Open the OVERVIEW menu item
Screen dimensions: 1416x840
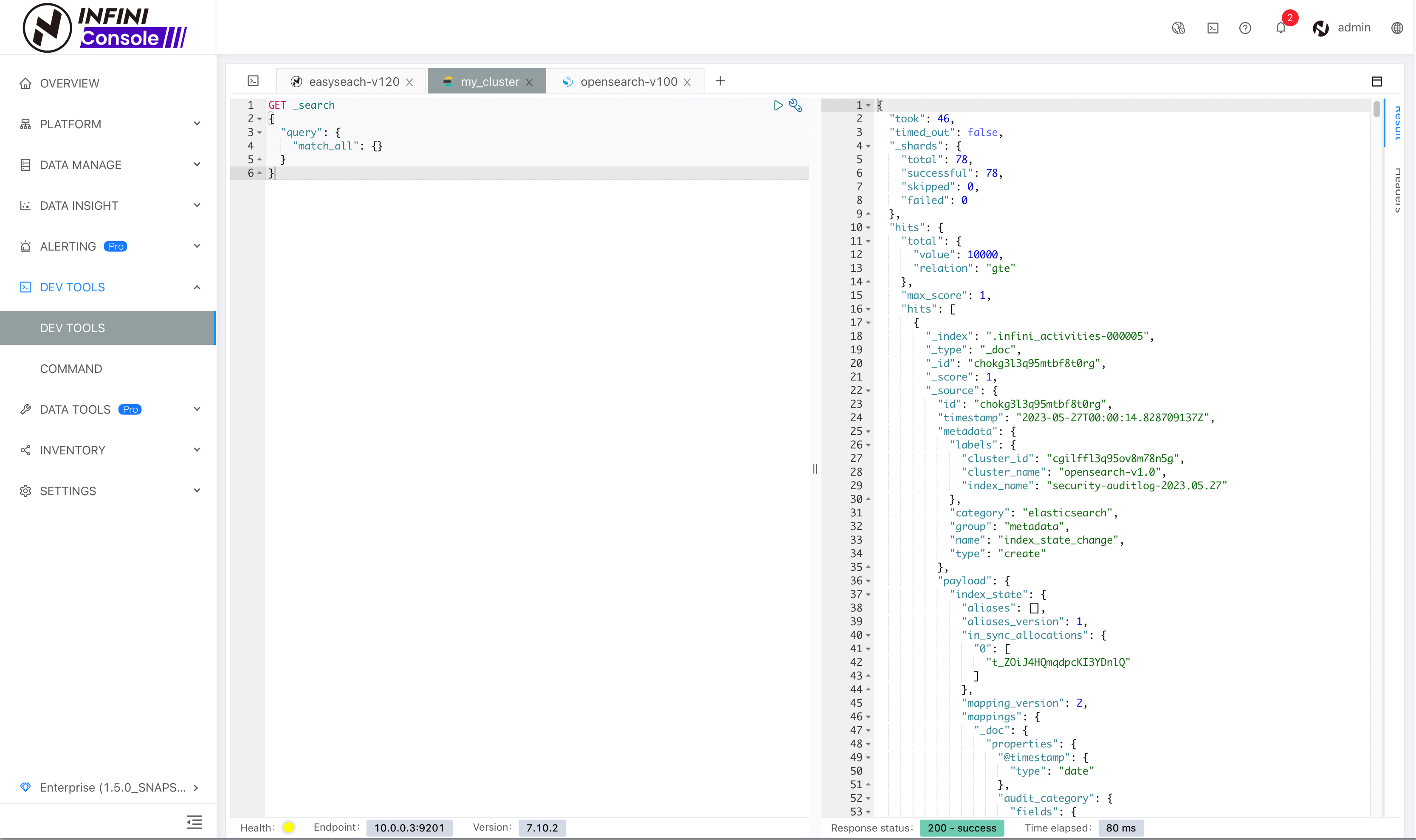coord(107,83)
